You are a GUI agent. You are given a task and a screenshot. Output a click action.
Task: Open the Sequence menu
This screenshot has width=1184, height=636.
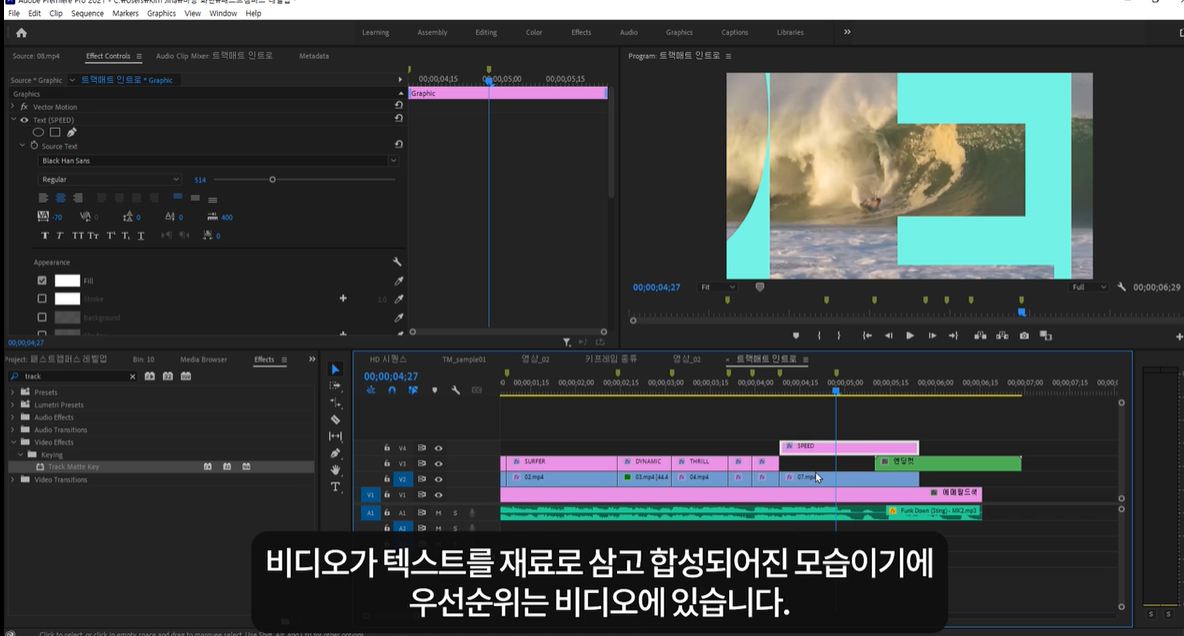(x=87, y=14)
